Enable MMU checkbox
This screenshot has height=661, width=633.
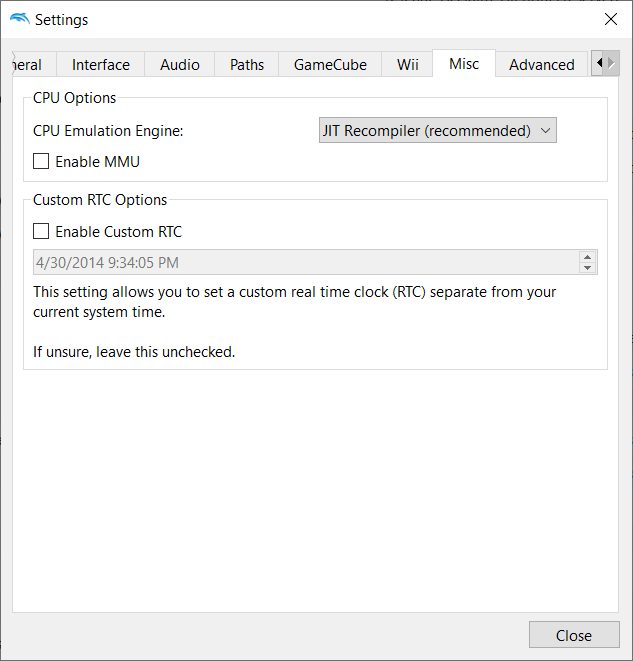click(x=41, y=161)
